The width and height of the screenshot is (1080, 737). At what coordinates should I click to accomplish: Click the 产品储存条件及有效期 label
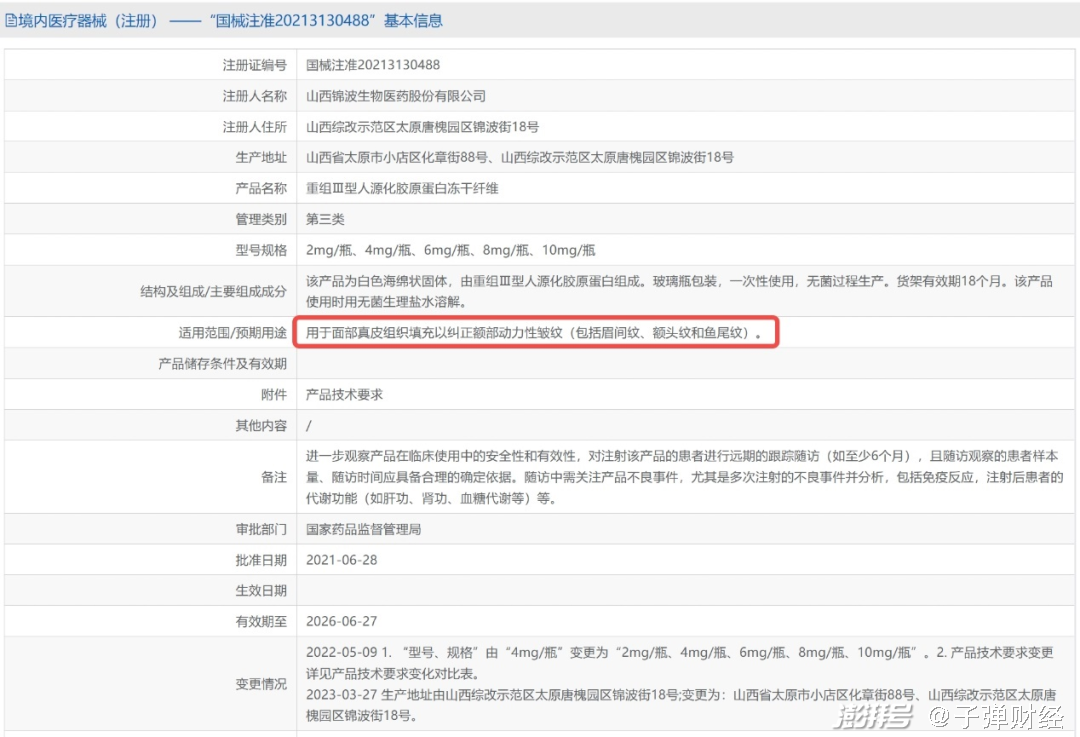tap(222, 364)
